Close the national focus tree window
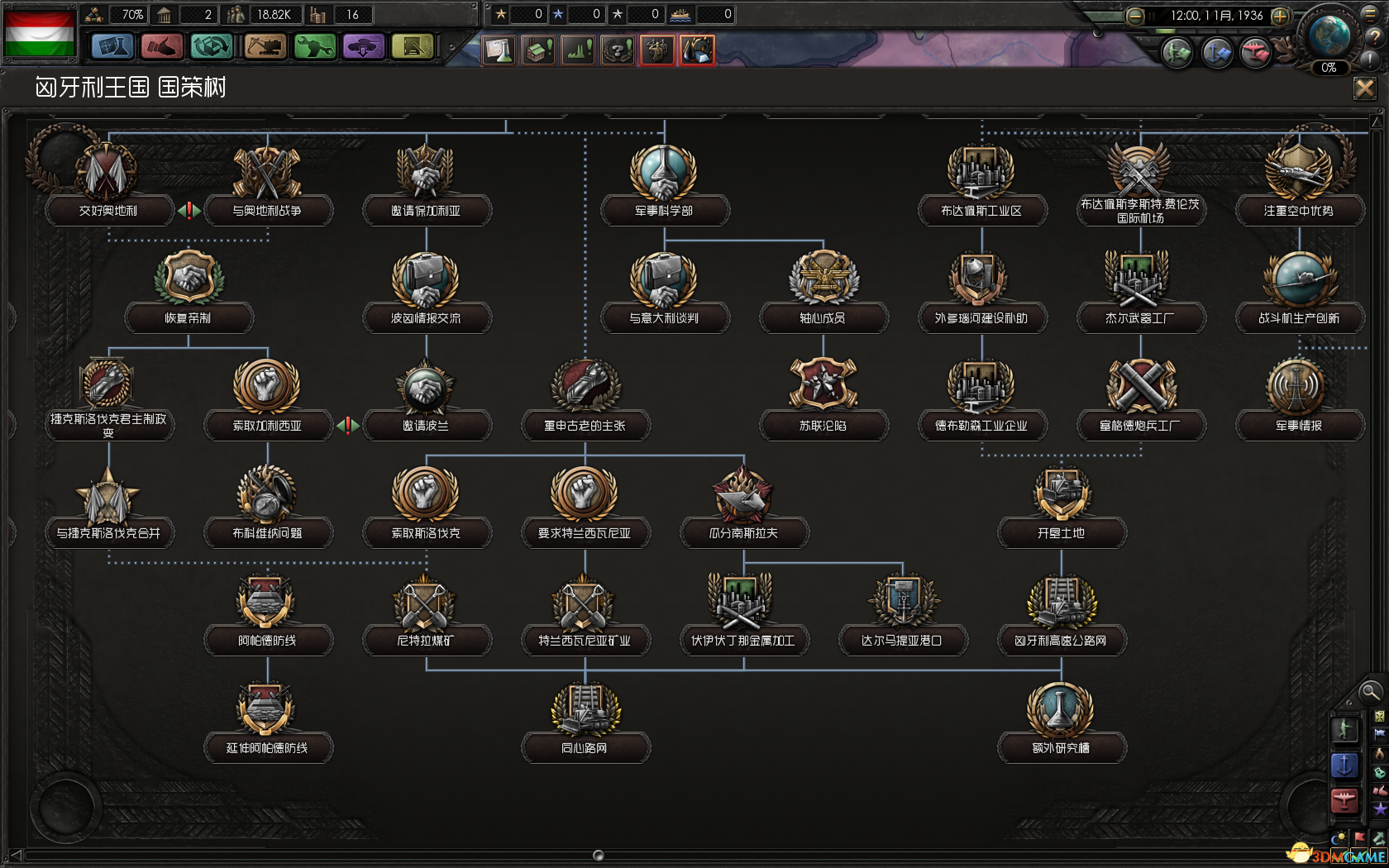This screenshot has width=1389, height=868. [1365, 88]
